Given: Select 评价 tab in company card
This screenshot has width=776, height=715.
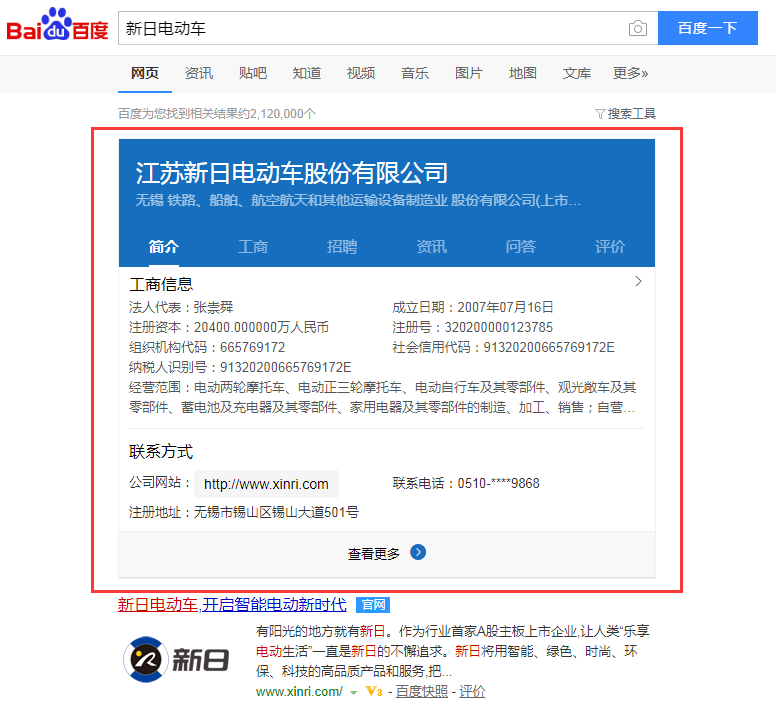Looking at the screenshot, I should click(x=610, y=246).
